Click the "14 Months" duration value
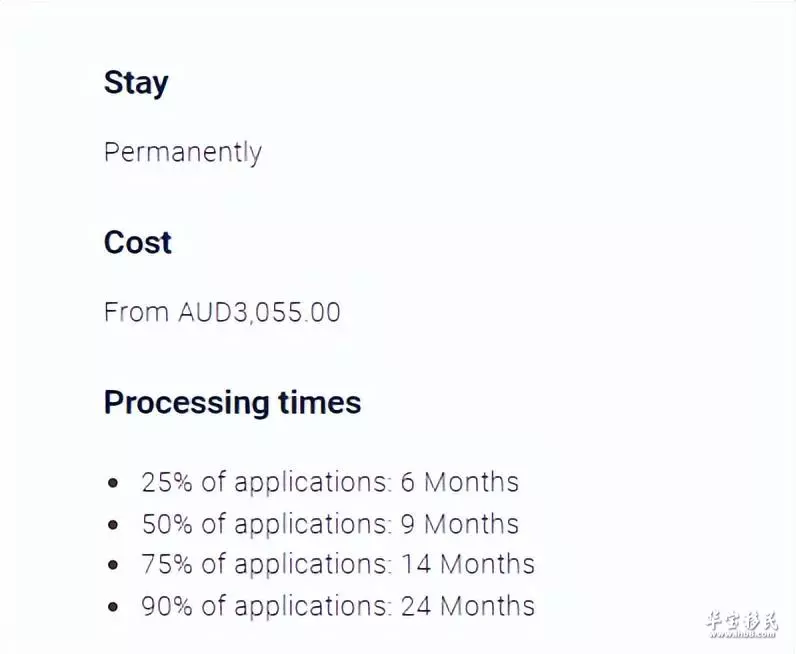Viewport: 796px width, 654px height. click(468, 565)
